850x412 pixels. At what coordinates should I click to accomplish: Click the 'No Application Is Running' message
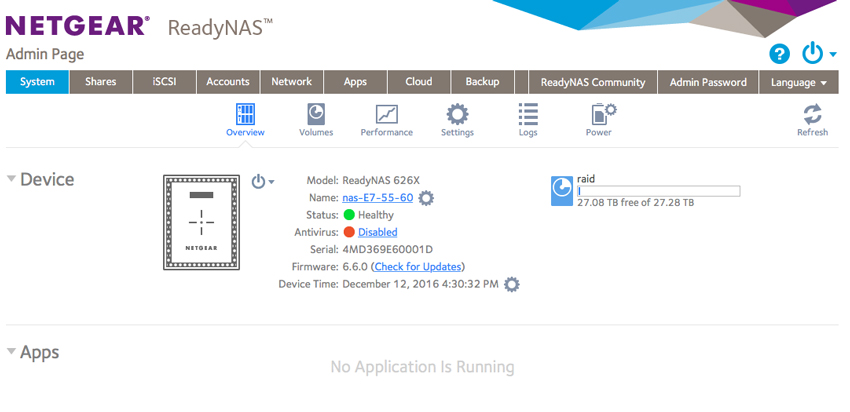(422, 367)
